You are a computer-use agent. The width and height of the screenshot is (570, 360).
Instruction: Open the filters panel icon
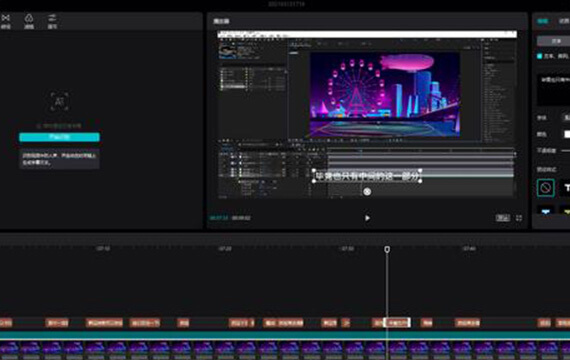tap(29, 21)
